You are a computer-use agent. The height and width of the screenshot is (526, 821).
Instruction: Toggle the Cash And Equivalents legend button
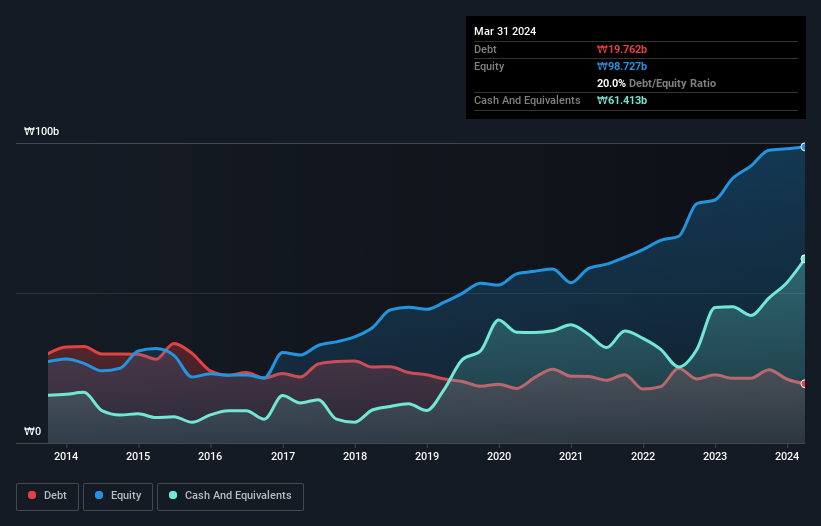[230, 496]
